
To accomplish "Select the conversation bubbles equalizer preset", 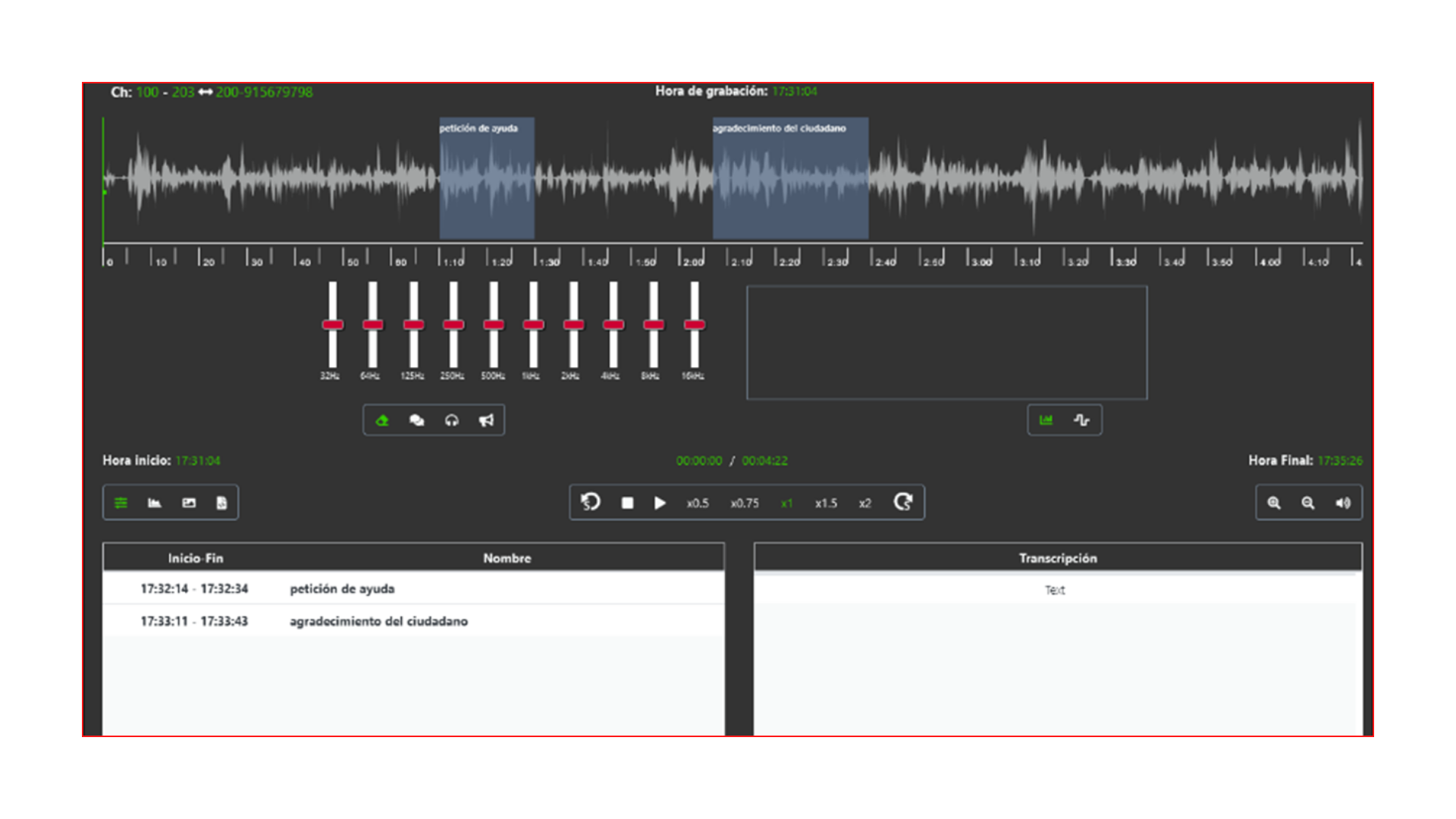I will [x=416, y=420].
